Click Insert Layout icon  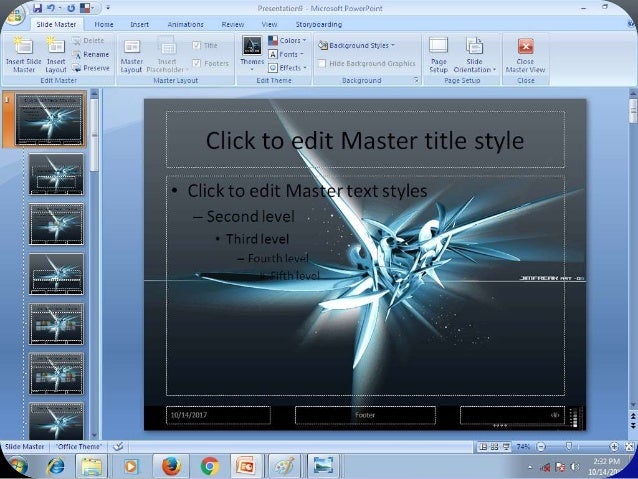(x=56, y=55)
